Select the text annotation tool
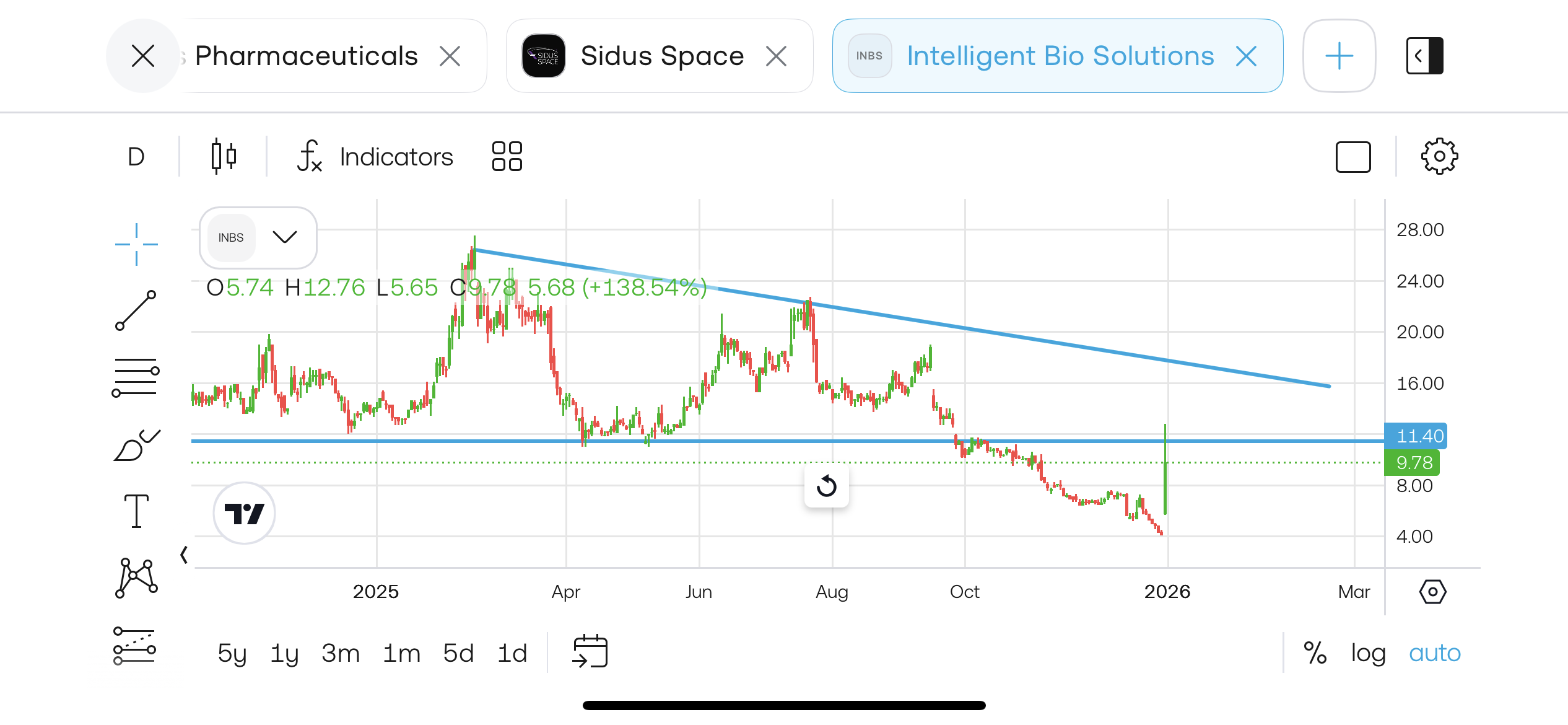The height and width of the screenshot is (725, 1568). [x=136, y=511]
